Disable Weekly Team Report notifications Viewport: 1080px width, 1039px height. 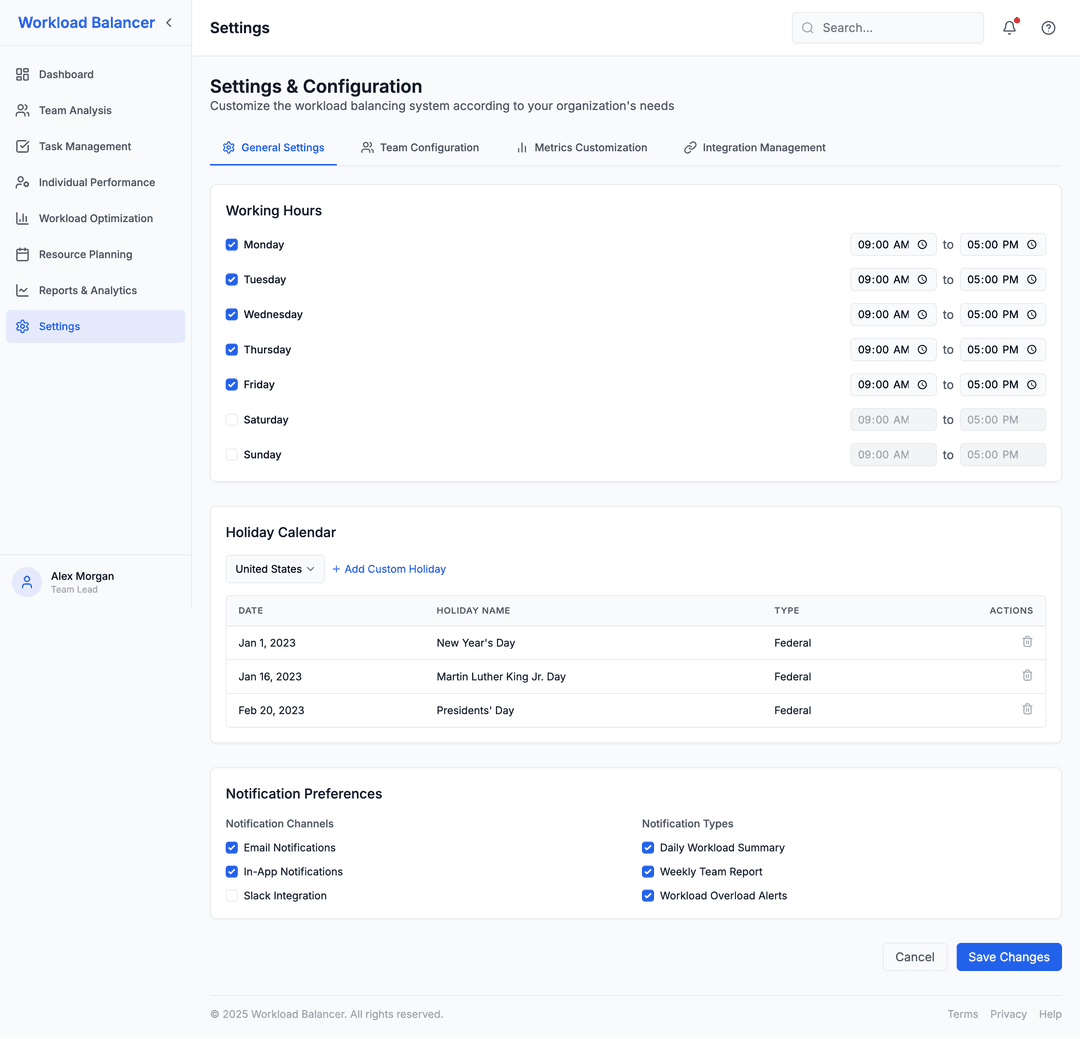tap(647, 871)
